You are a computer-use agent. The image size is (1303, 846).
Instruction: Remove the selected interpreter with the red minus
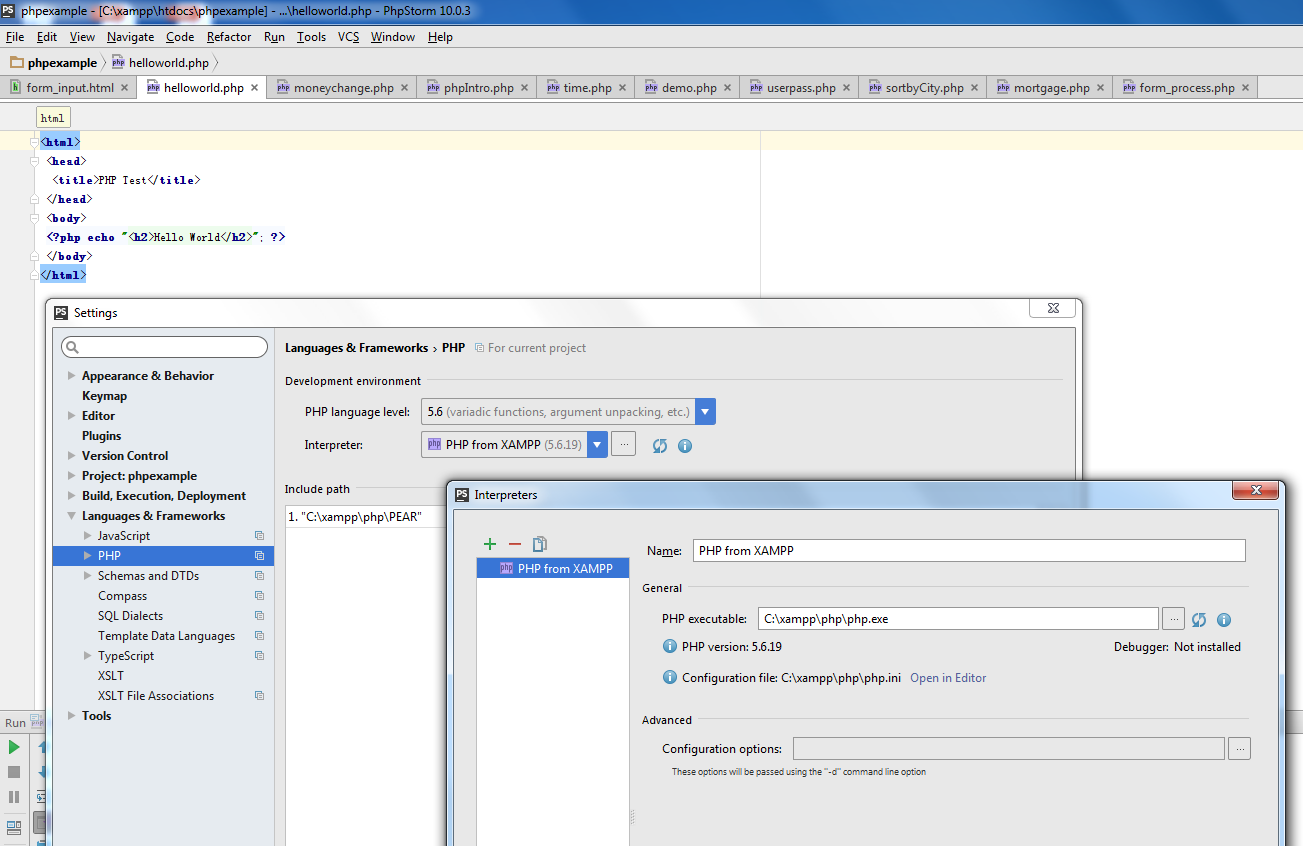515,544
